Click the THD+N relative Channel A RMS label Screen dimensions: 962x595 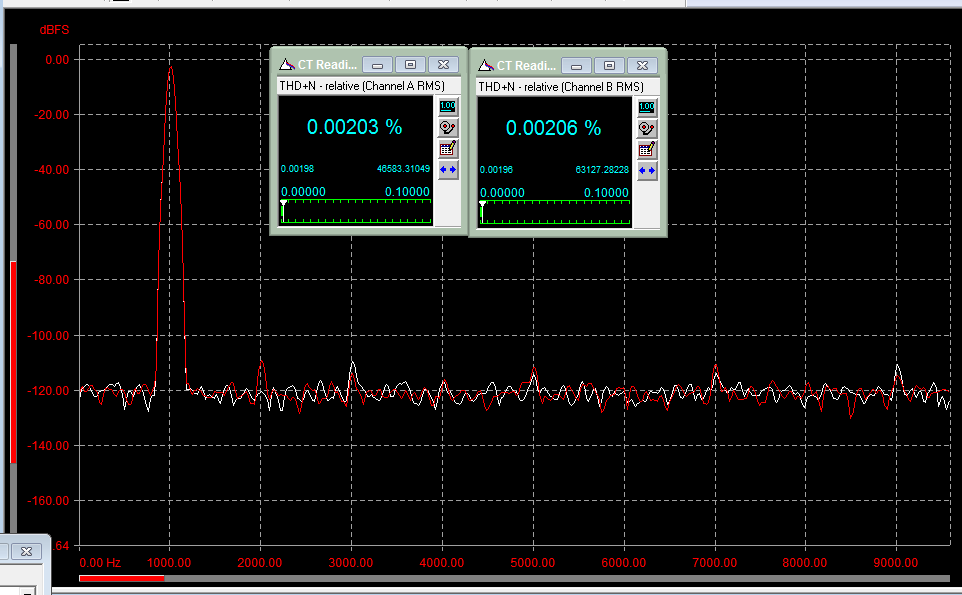click(362, 86)
